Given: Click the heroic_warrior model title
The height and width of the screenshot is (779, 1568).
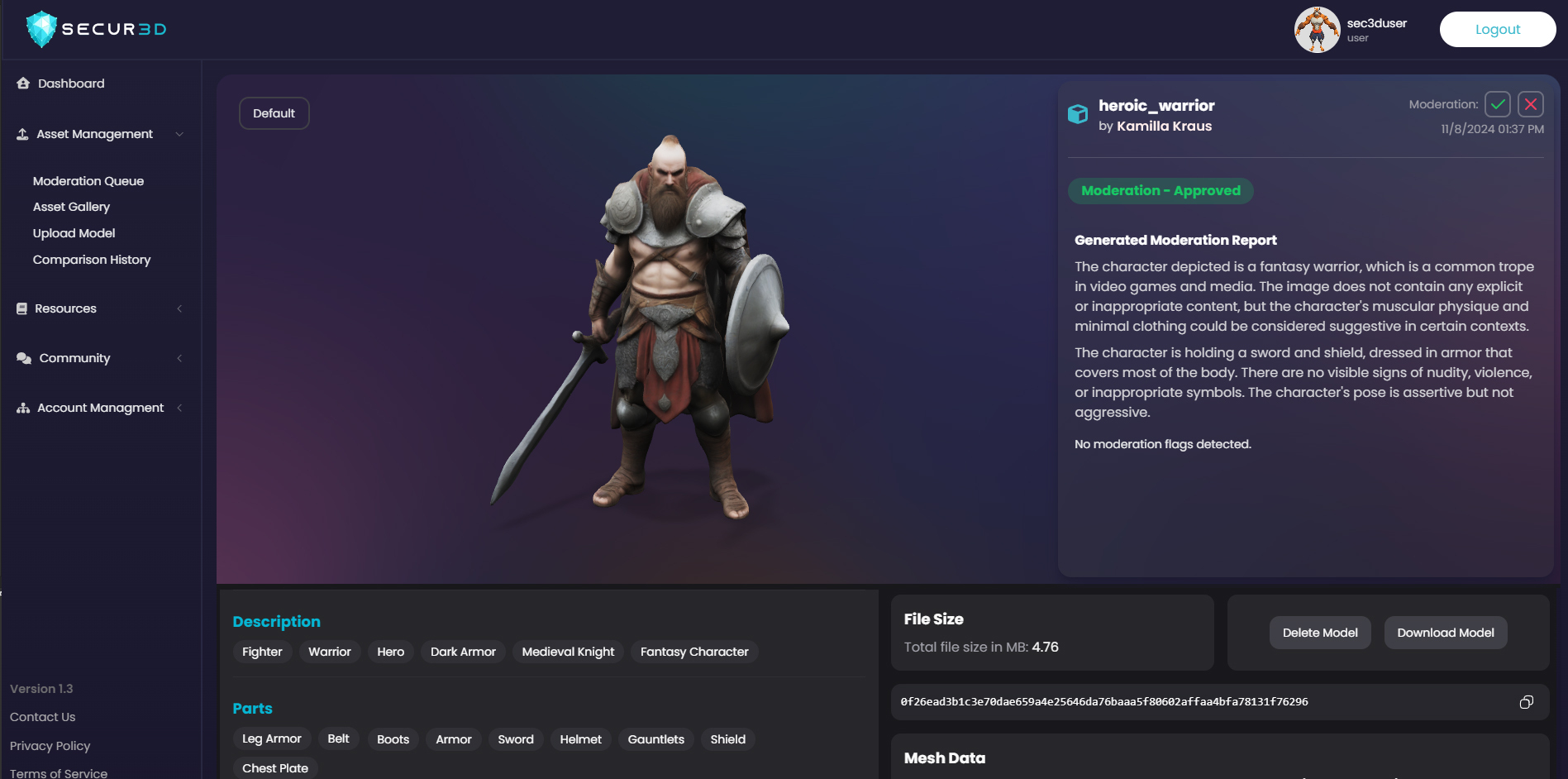Looking at the screenshot, I should [1156, 106].
